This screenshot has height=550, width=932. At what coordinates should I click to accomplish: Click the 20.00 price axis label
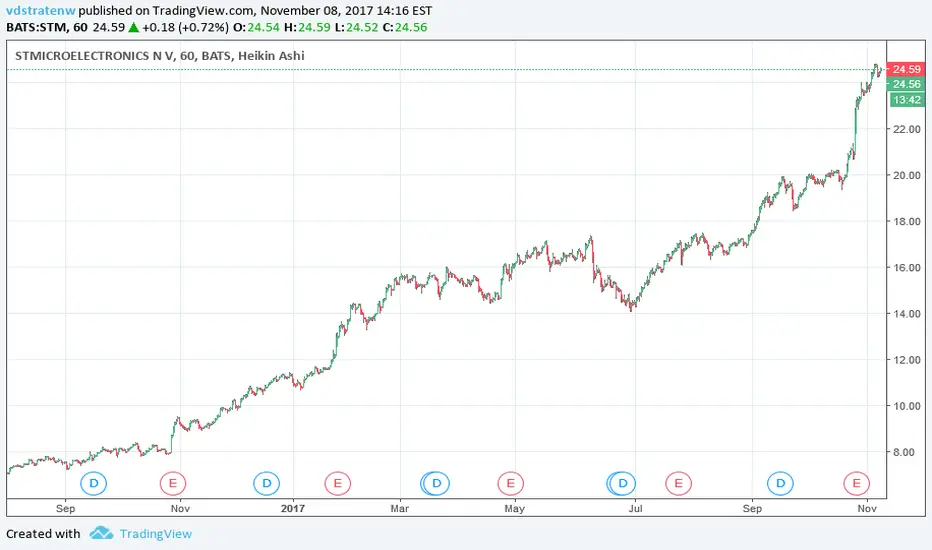906,175
